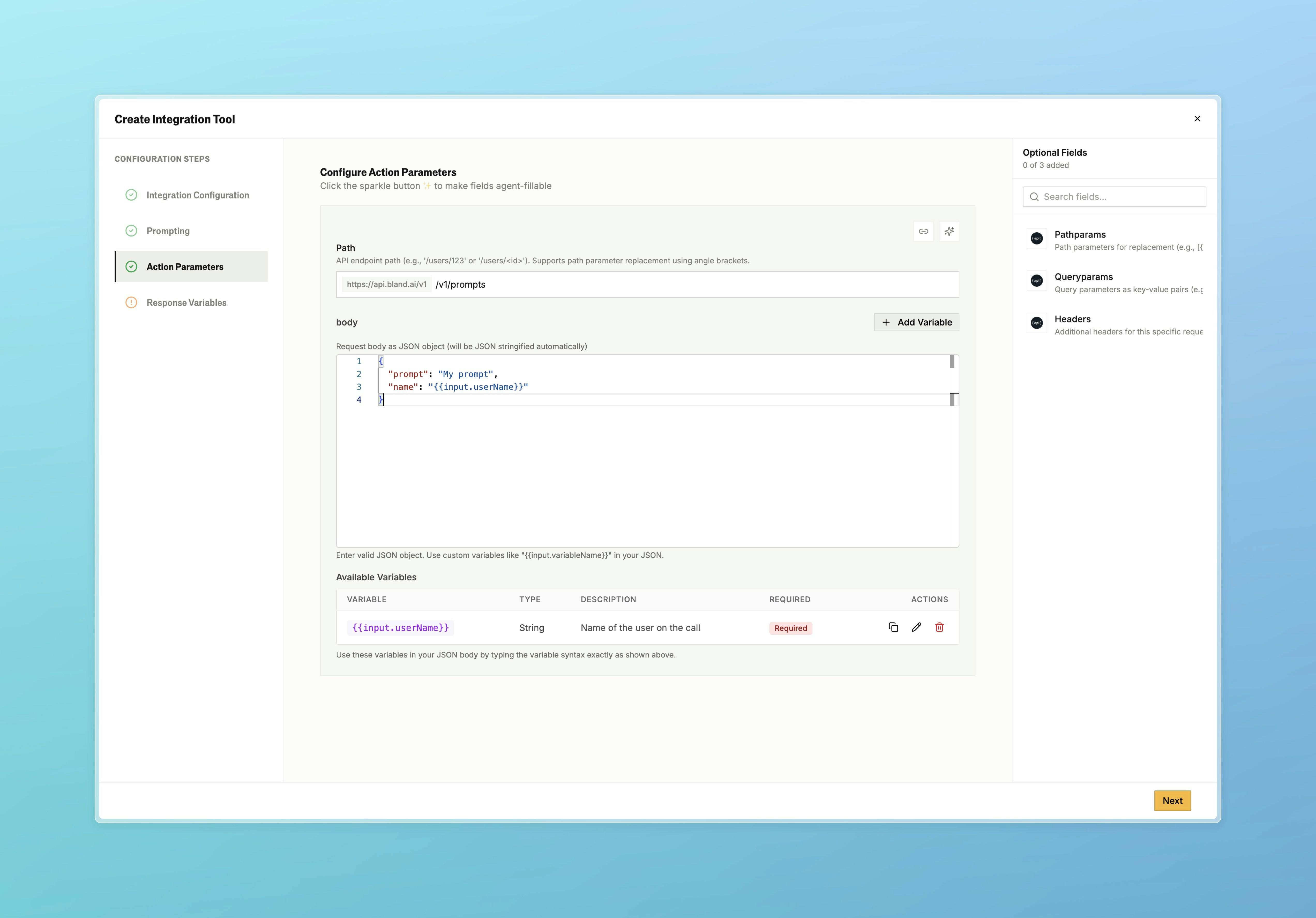The width and height of the screenshot is (1316, 918).
Task: Copy the userName variable
Action: click(x=893, y=627)
